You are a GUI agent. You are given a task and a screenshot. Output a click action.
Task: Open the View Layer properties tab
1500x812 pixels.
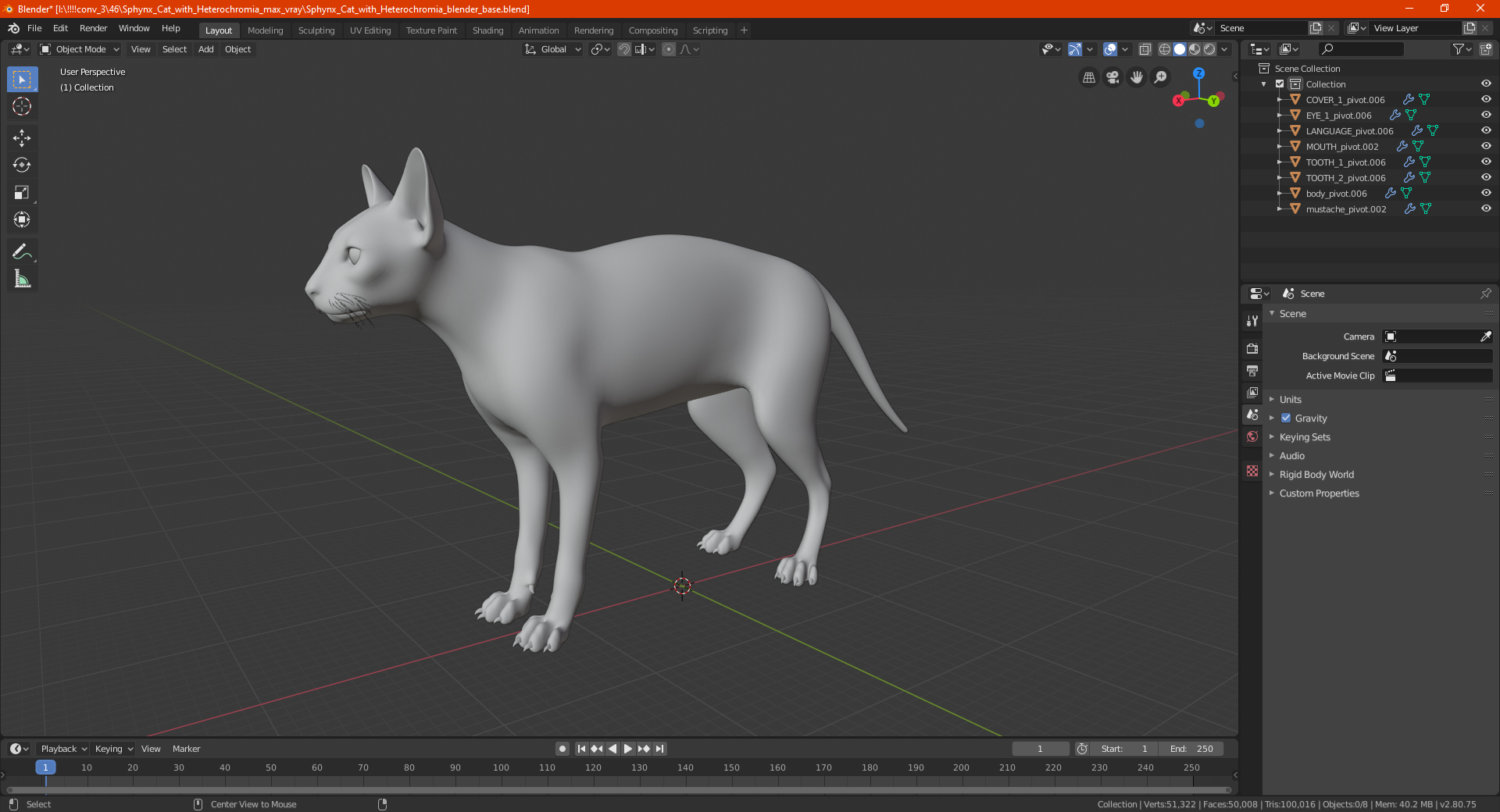coord(1252,393)
